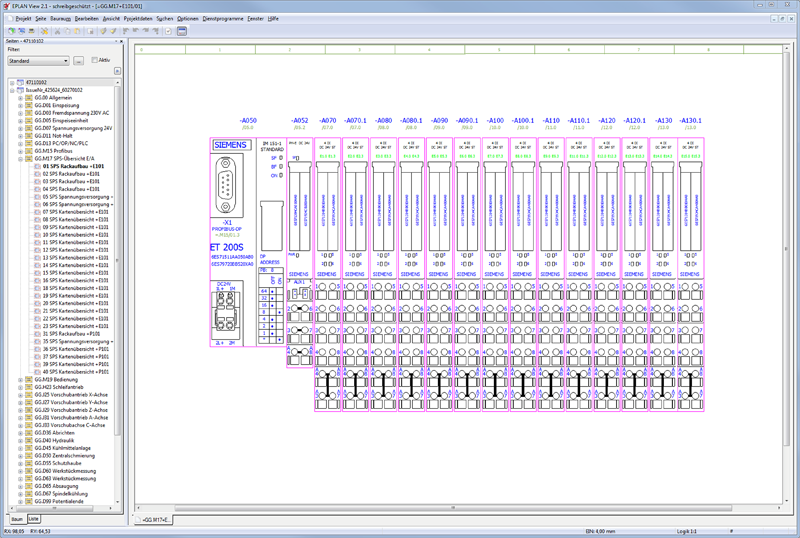800x538 pixels.
Task: Close the Seiten navigator panel with its X
Action: coord(121,41)
